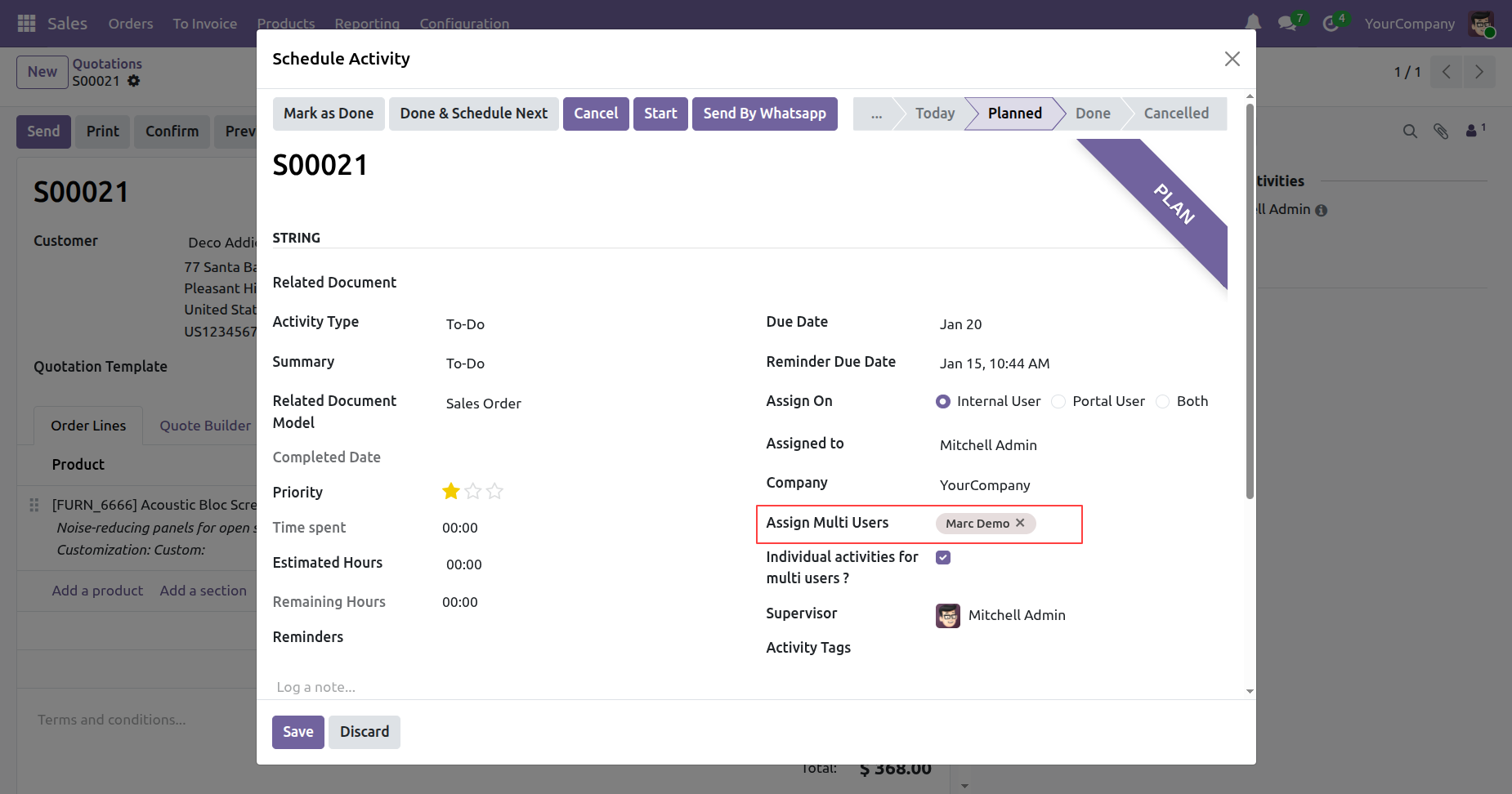Click the drag handle of the Acoustic Bloc row
1512x794 pixels.
34,505
